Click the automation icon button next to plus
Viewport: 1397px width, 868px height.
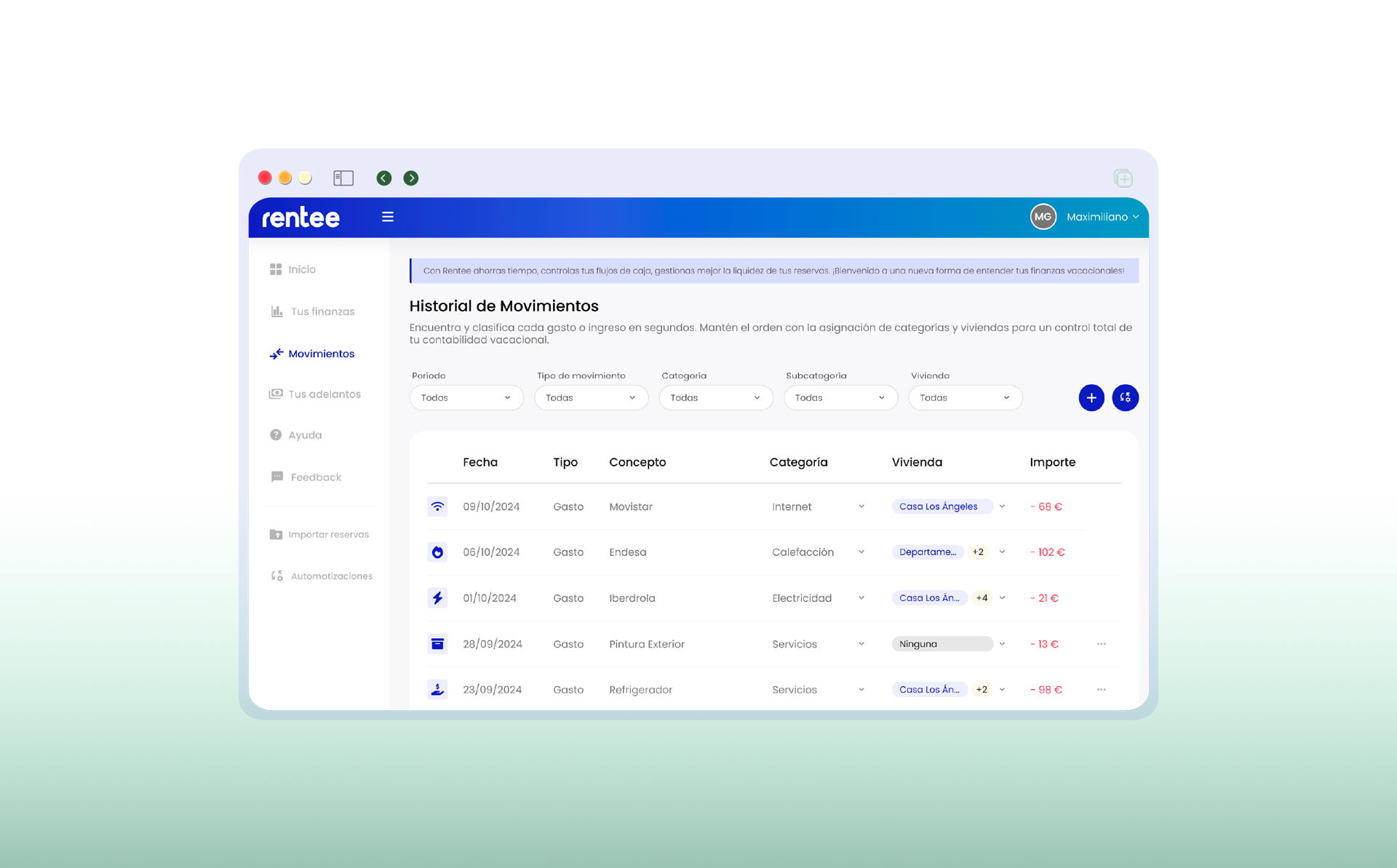1125,397
